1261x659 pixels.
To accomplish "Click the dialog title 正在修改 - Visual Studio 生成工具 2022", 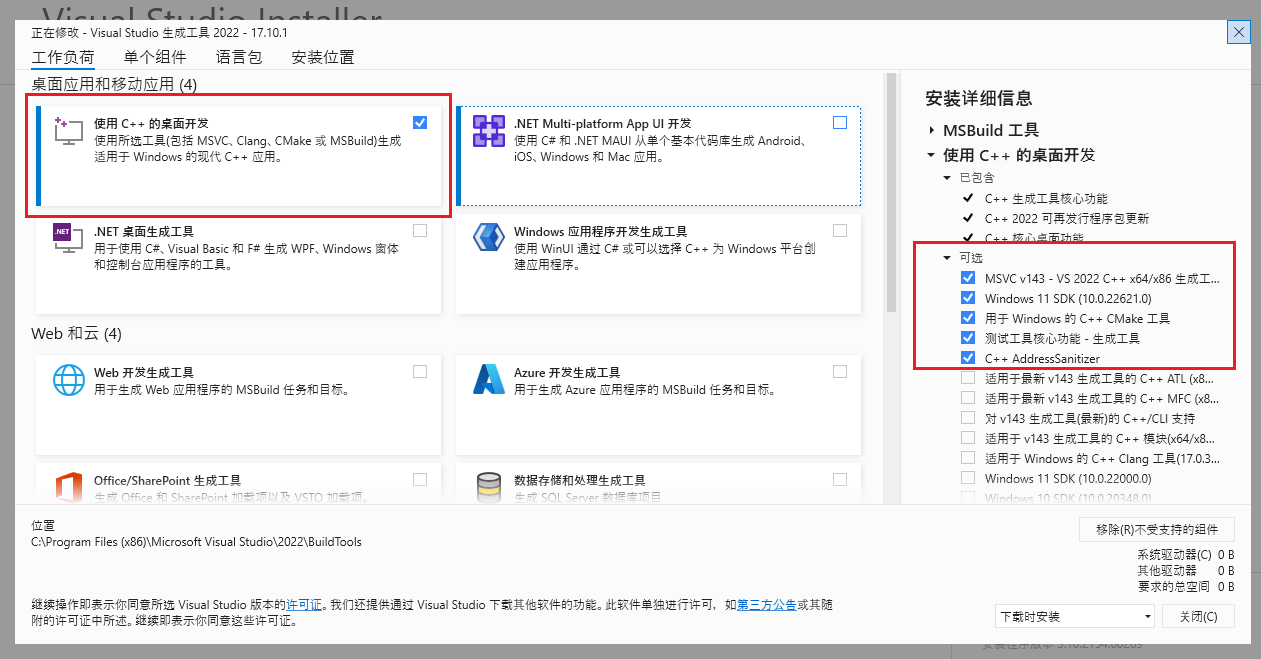I will [x=158, y=32].
